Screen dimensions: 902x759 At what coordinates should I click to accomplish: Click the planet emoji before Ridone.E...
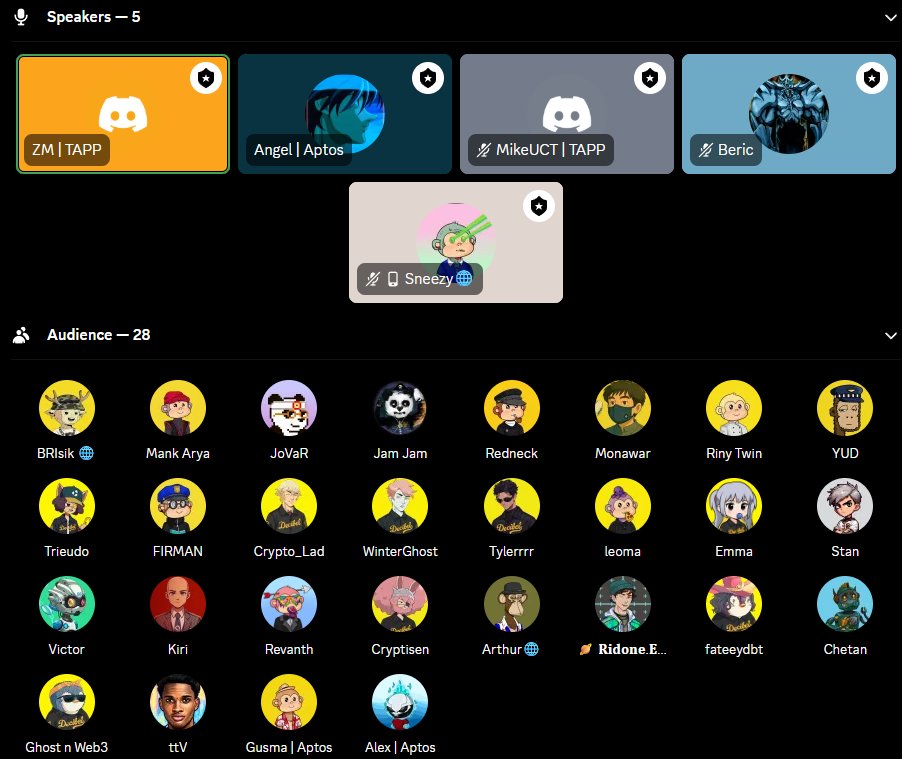click(586, 649)
